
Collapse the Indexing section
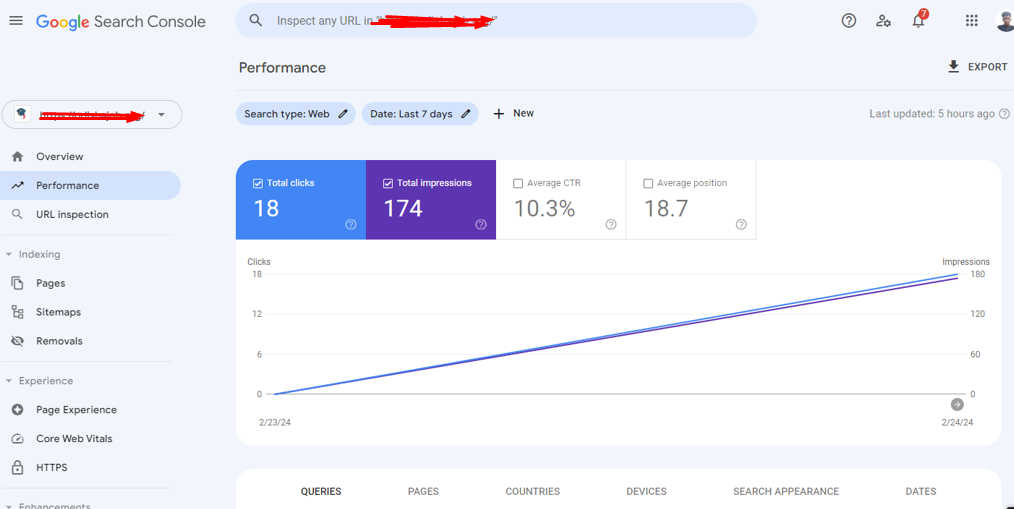coord(9,255)
